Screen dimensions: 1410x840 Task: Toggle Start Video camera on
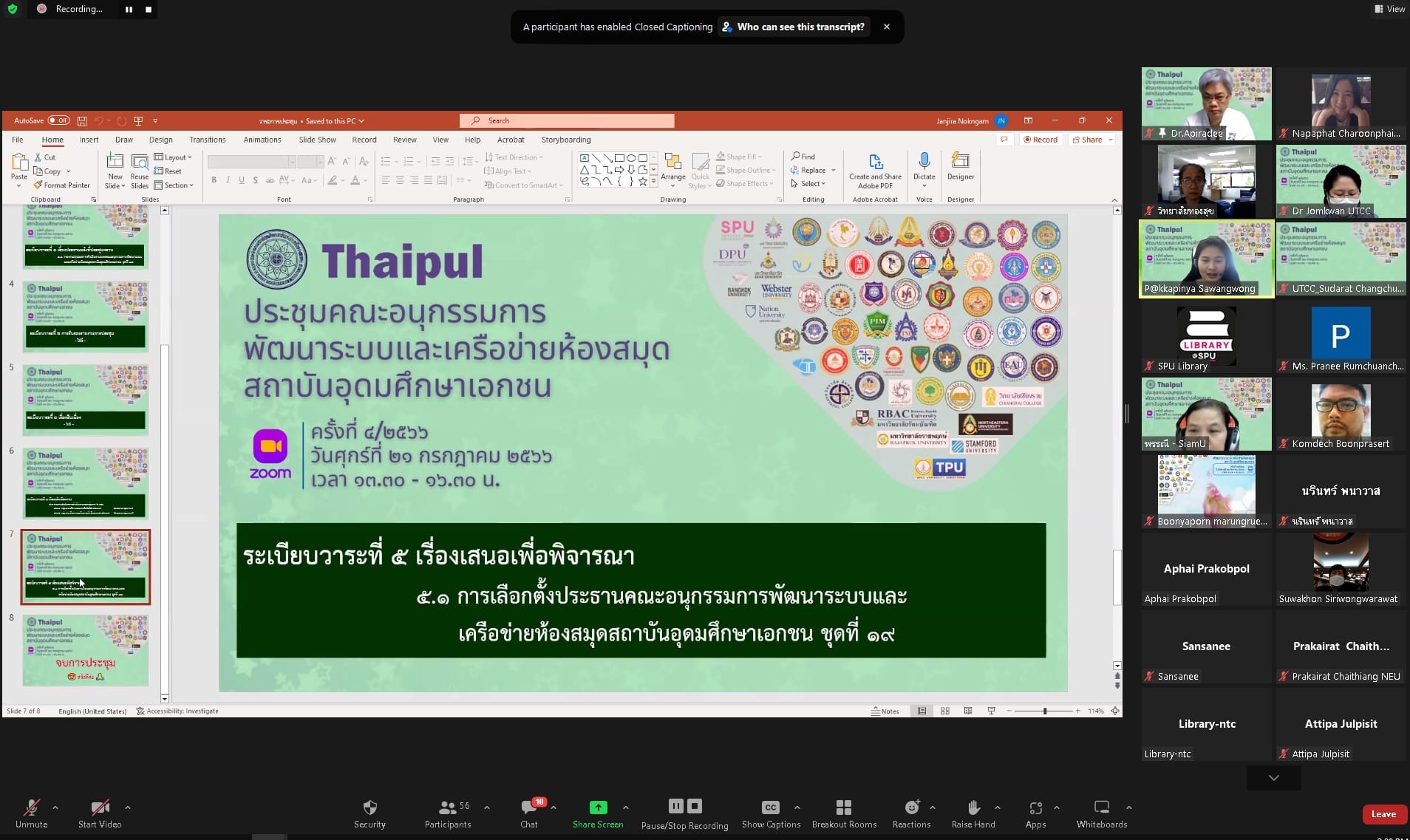[100, 807]
